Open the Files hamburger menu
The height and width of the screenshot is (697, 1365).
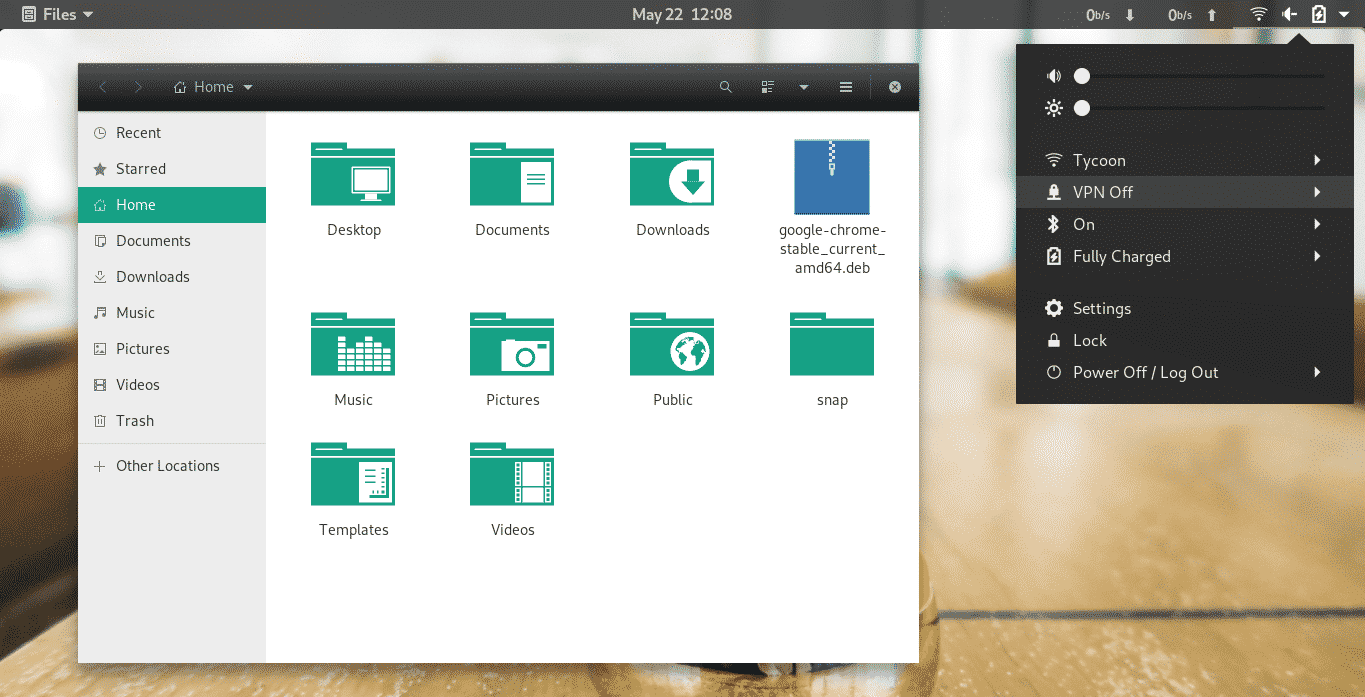pyautogui.click(x=845, y=87)
